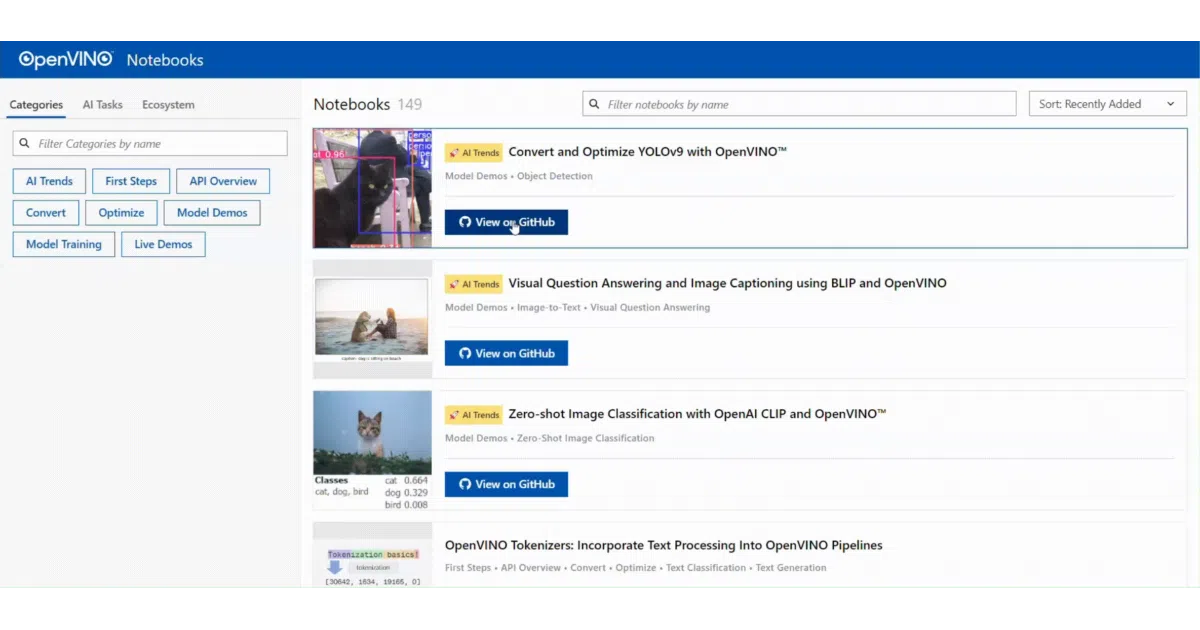Click Filter Categories by name field
1200x630 pixels.
coord(150,144)
